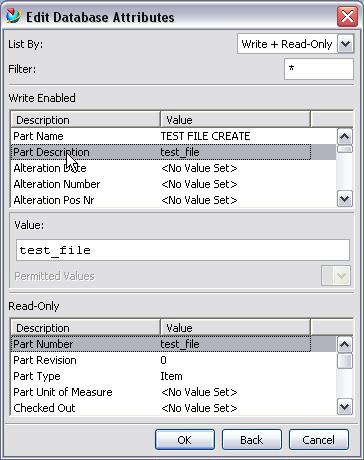Select the Part Name row

click(x=173, y=136)
